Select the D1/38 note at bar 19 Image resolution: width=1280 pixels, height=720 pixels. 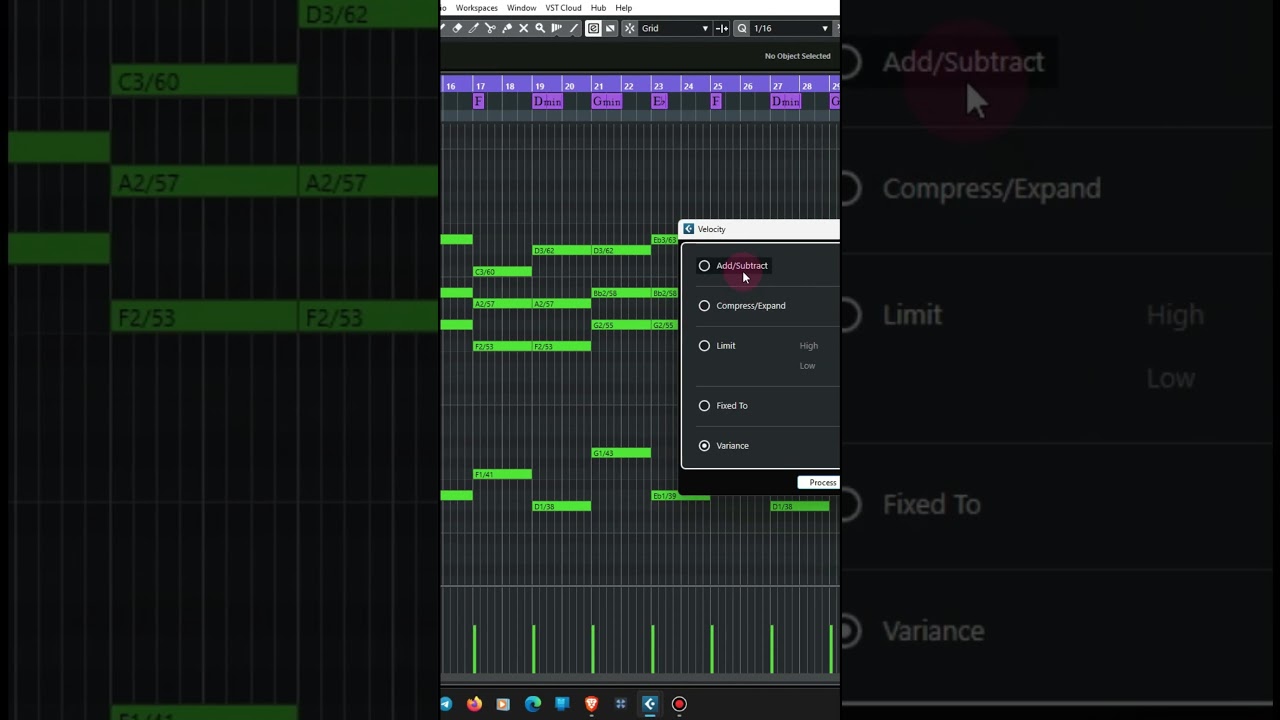561,506
